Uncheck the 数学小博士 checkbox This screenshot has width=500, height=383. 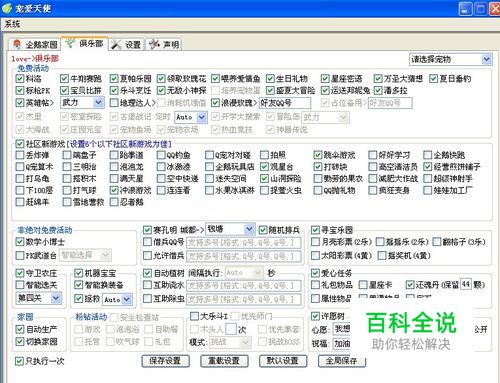[20, 242]
